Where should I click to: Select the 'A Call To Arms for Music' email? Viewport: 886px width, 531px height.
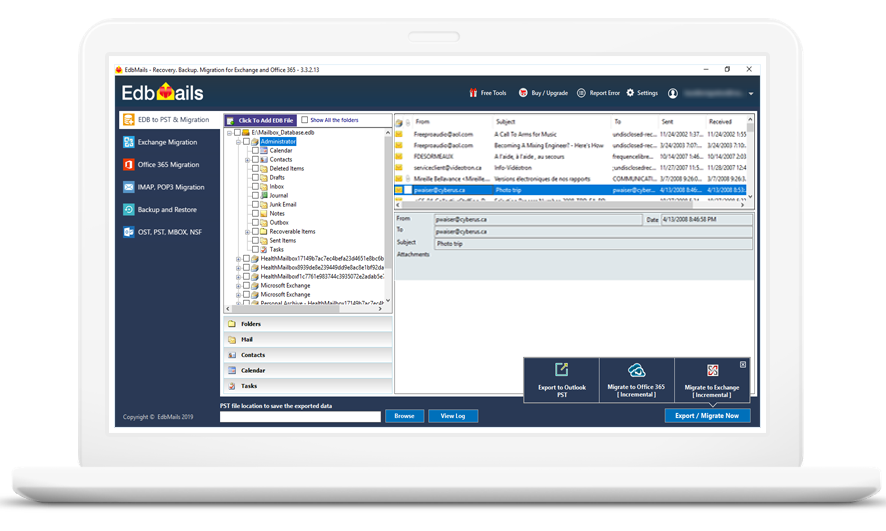tap(571, 134)
